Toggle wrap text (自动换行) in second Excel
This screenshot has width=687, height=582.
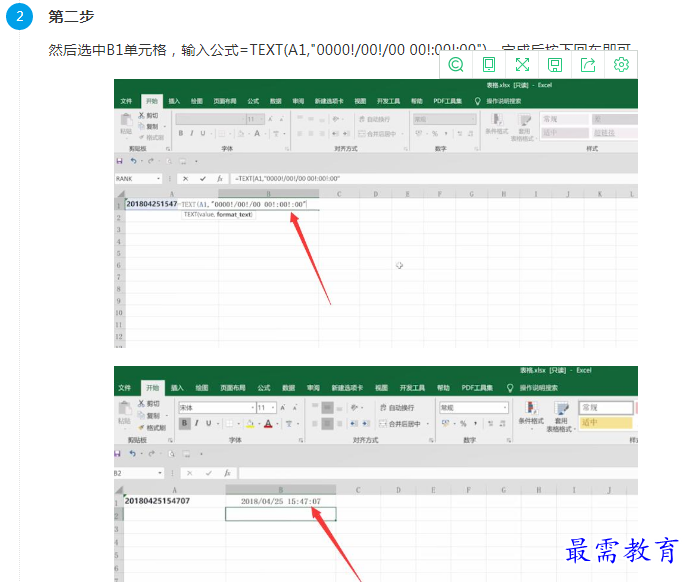coord(397,408)
